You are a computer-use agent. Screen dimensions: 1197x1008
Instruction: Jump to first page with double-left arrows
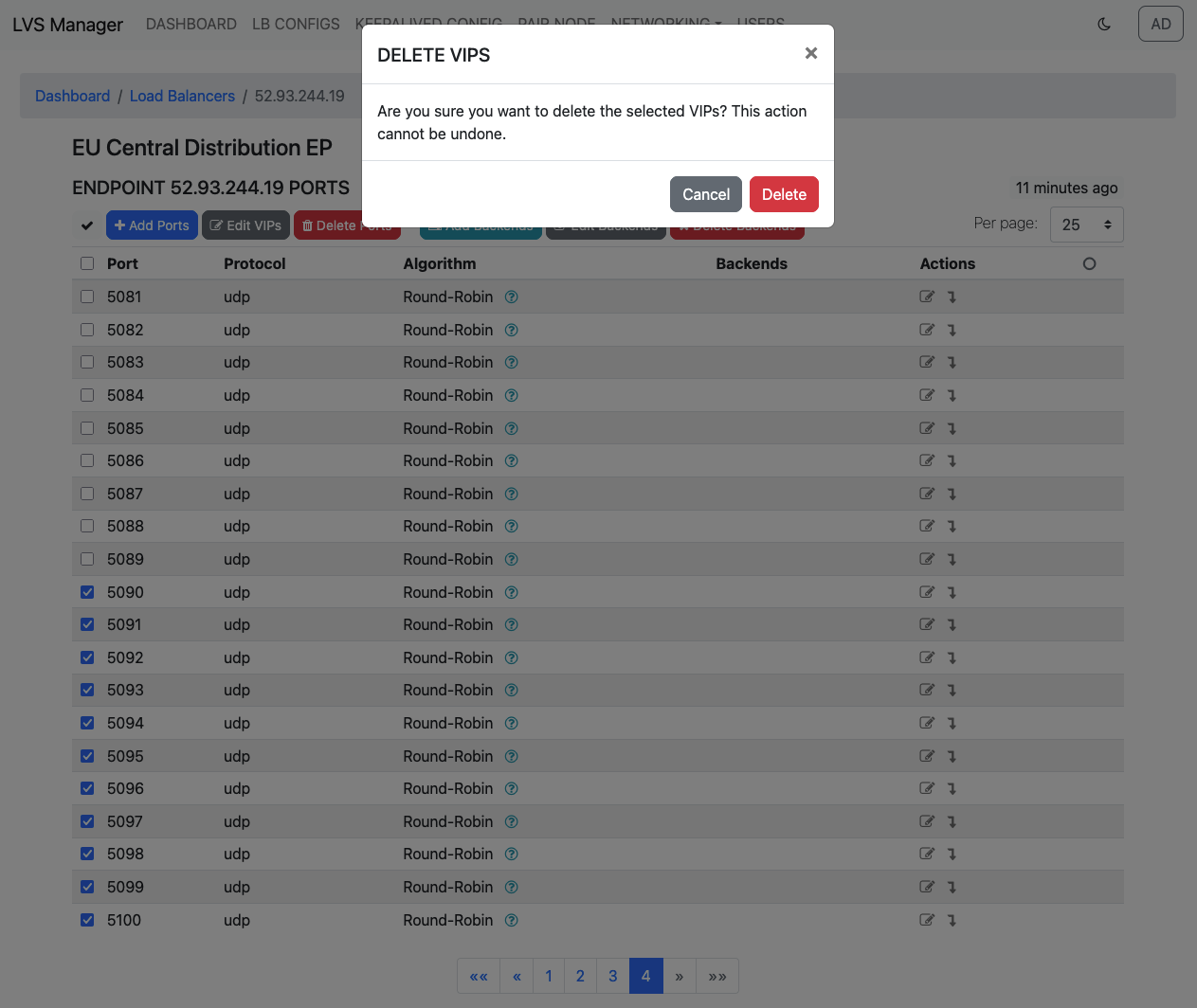[479, 976]
